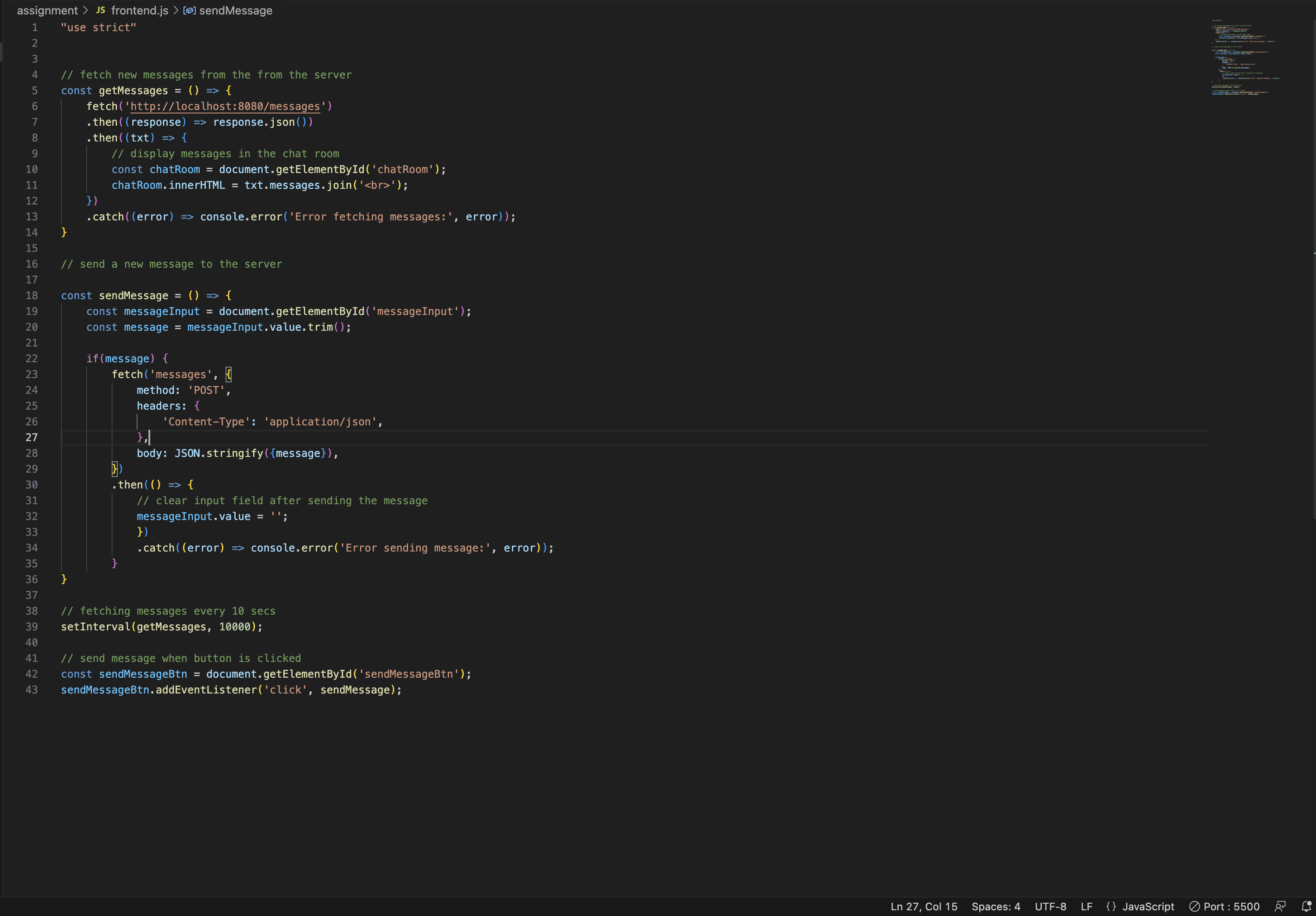Open the frontend.js breadcrumb dropdown
Screen dimensions: 1316x916
point(139,11)
